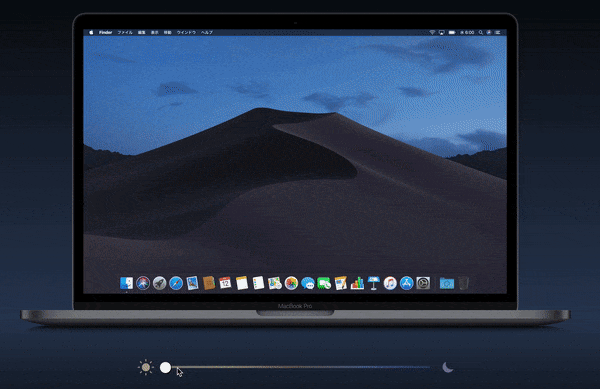Screen dimensions: 600x389
Task: Open Numbers chart icon in dock
Action: 357,283
